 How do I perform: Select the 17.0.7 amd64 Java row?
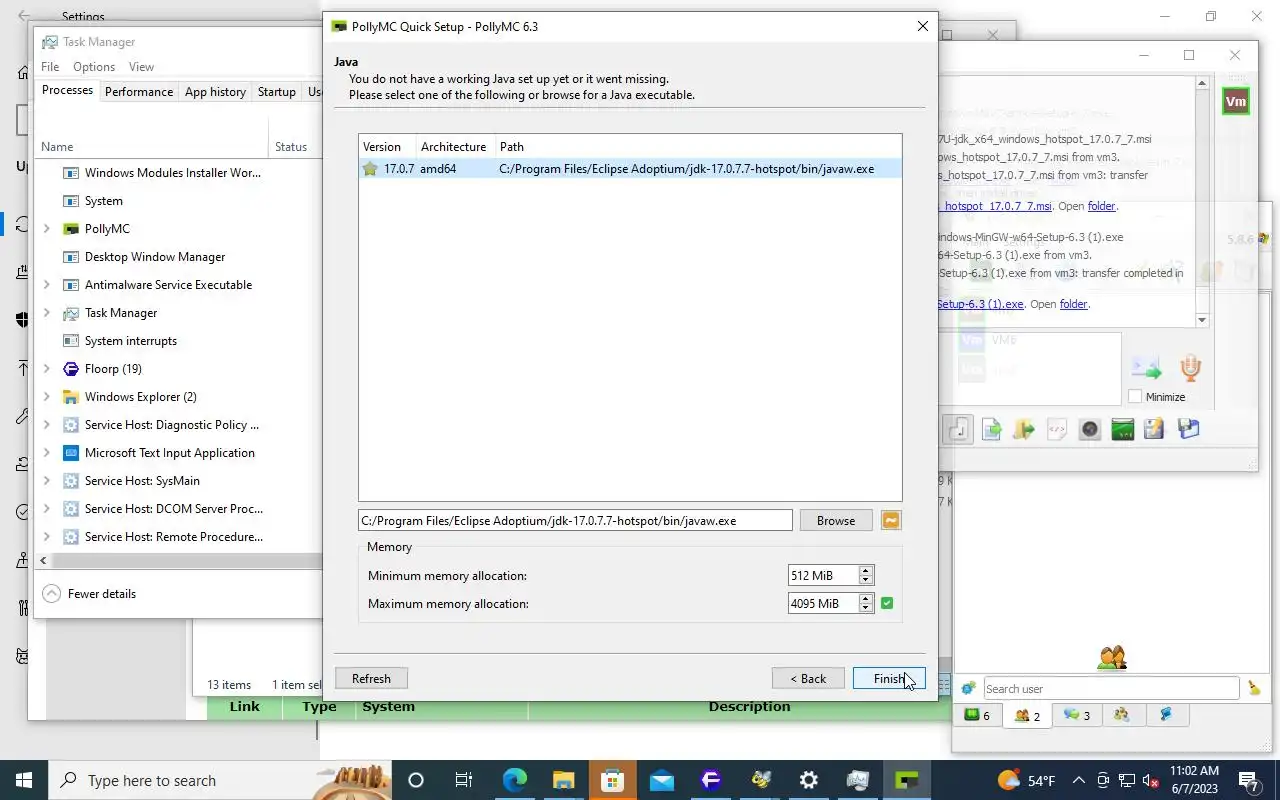point(630,169)
